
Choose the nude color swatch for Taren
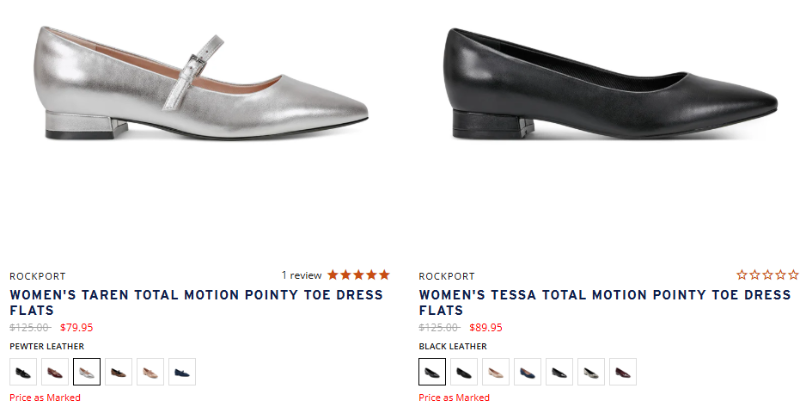pos(150,372)
